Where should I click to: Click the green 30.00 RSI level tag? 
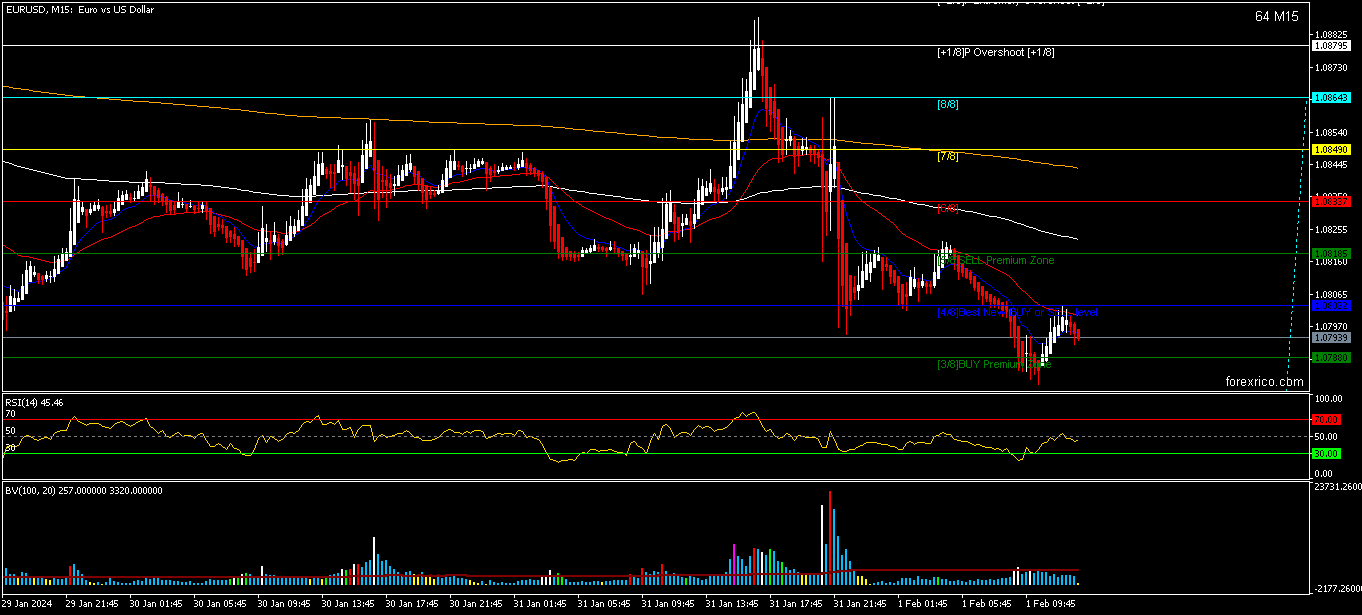(1326, 453)
